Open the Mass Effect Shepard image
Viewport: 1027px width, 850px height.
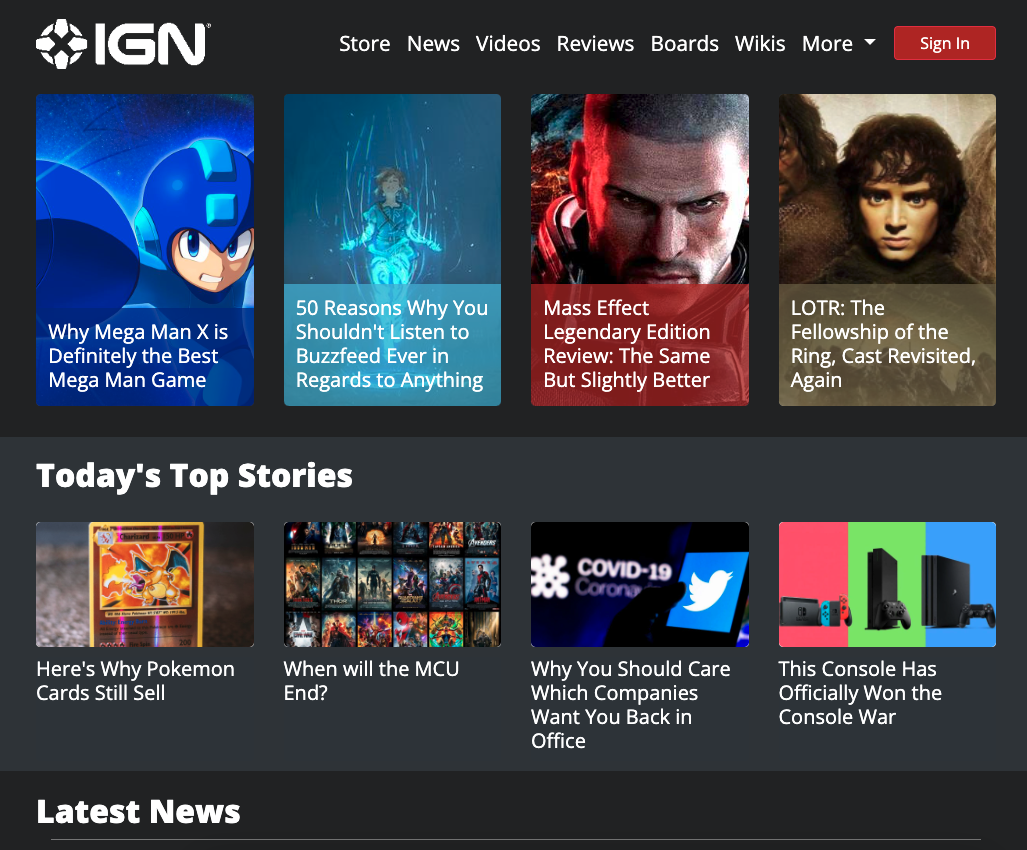tap(640, 189)
